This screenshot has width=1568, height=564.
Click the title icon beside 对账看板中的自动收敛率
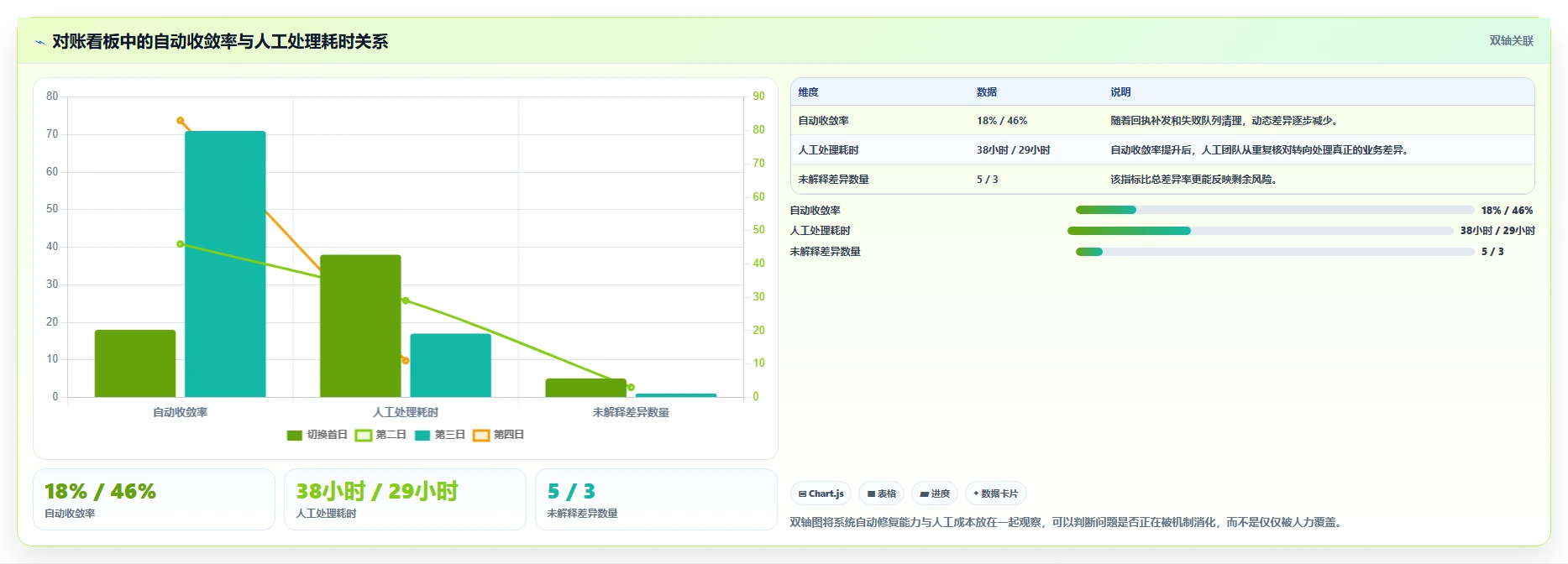[39, 42]
